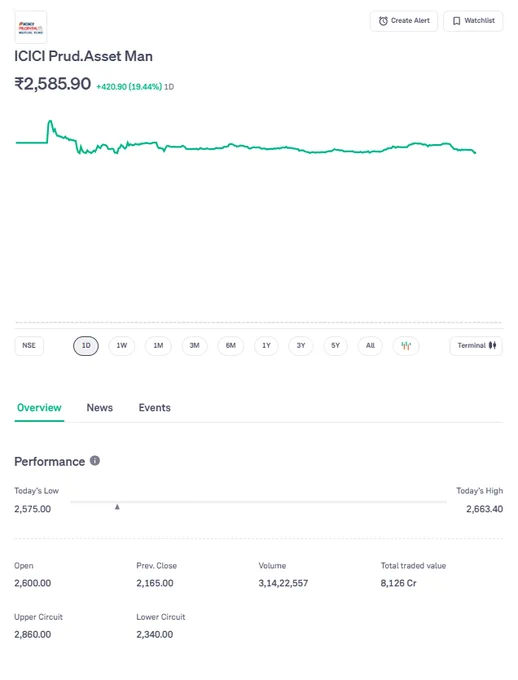This screenshot has width=518, height=680.
Task: Select the 3M time range
Action: [194, 346]
